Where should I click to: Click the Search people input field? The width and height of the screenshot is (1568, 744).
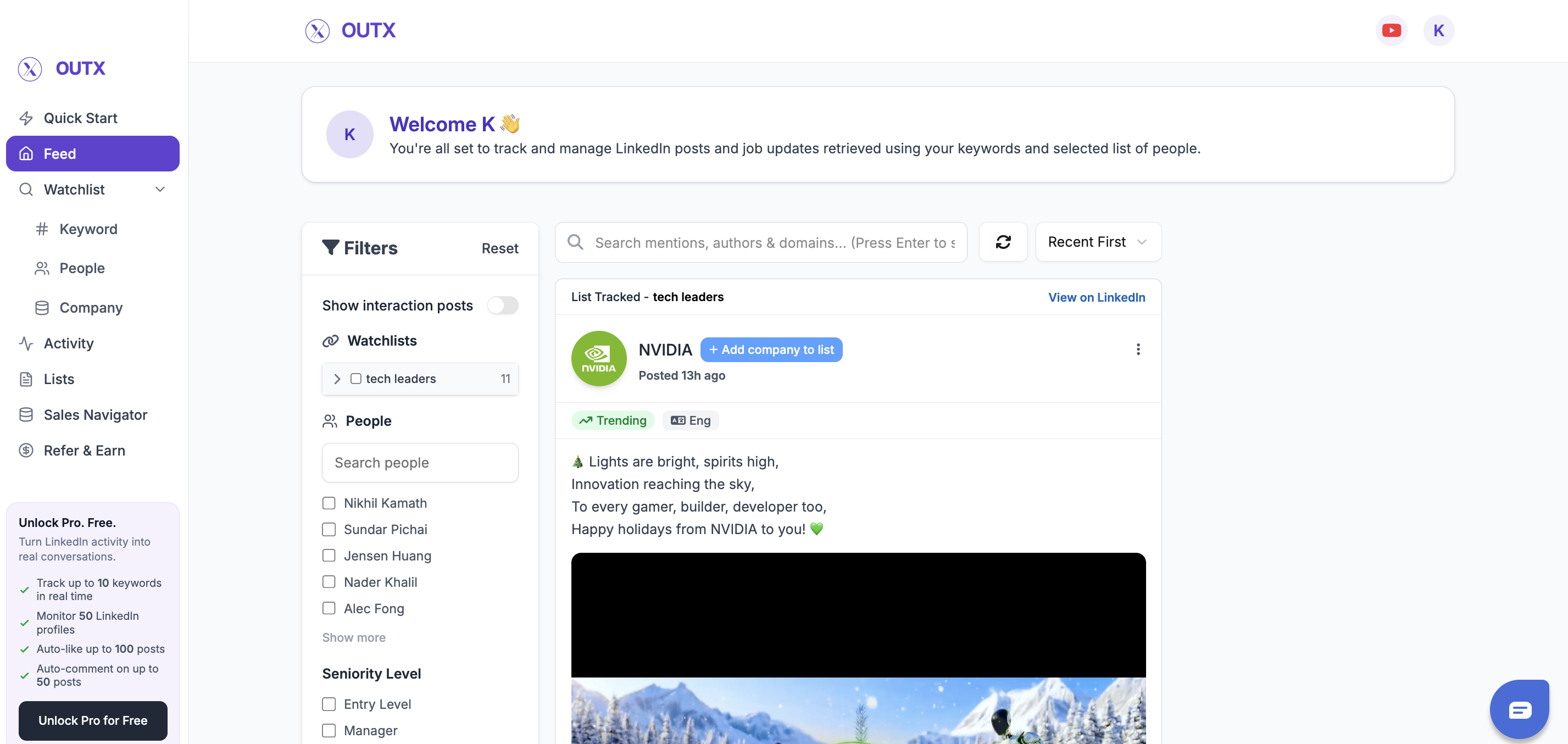click(419, 463)
